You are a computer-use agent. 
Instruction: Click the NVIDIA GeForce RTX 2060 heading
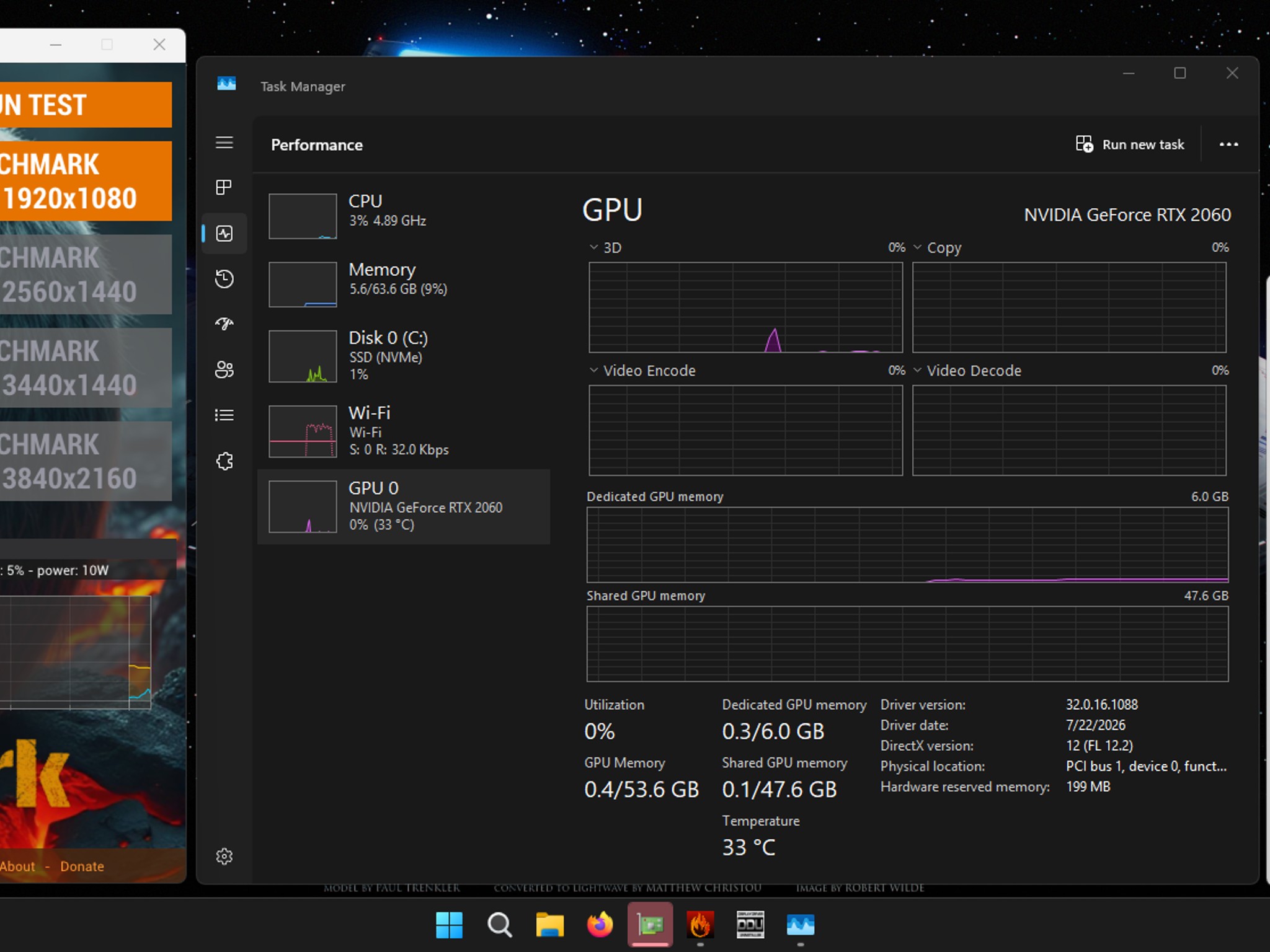[1127, 214]
